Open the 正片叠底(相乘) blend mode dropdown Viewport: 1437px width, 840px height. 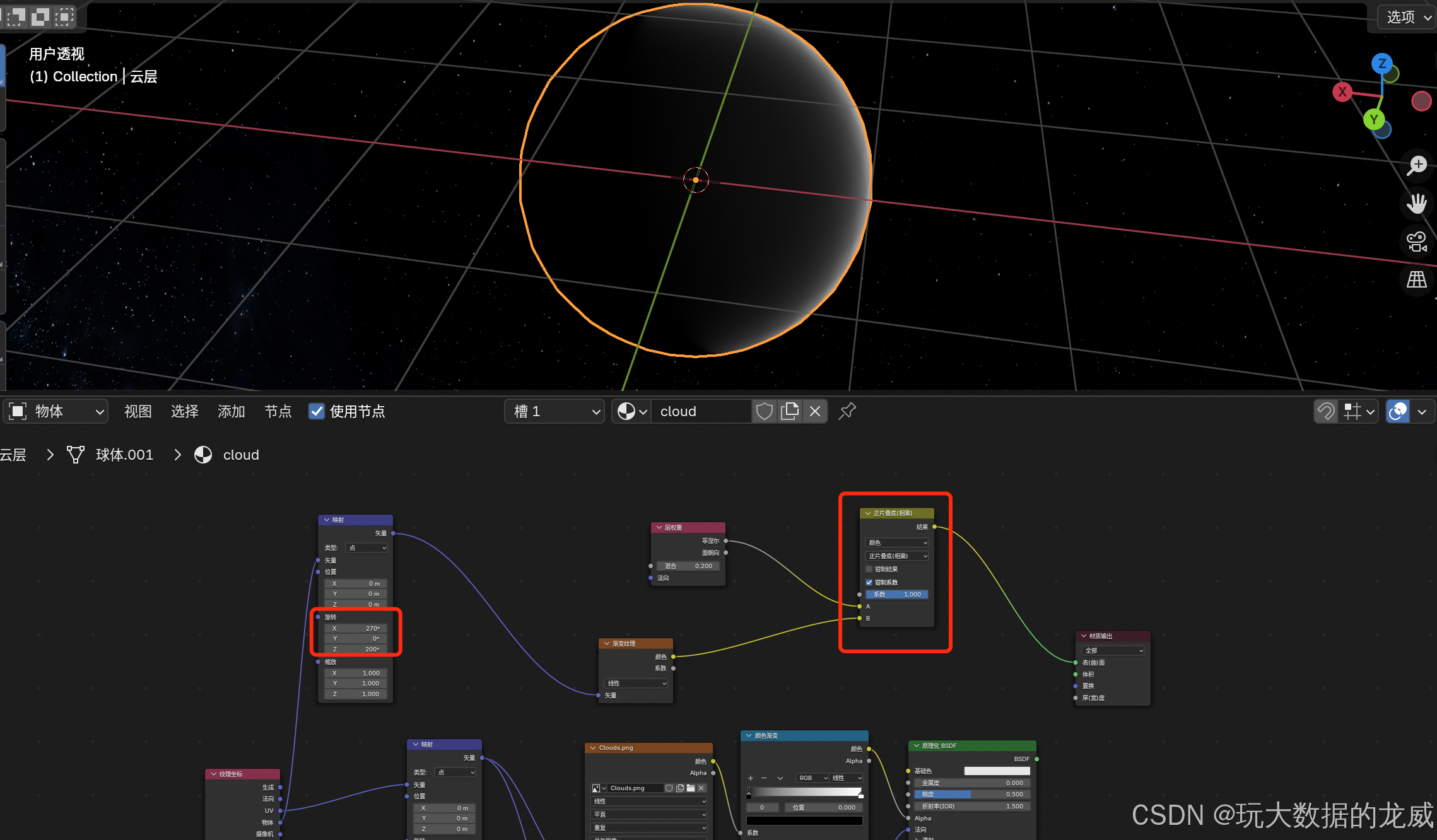tap(897, 556)
